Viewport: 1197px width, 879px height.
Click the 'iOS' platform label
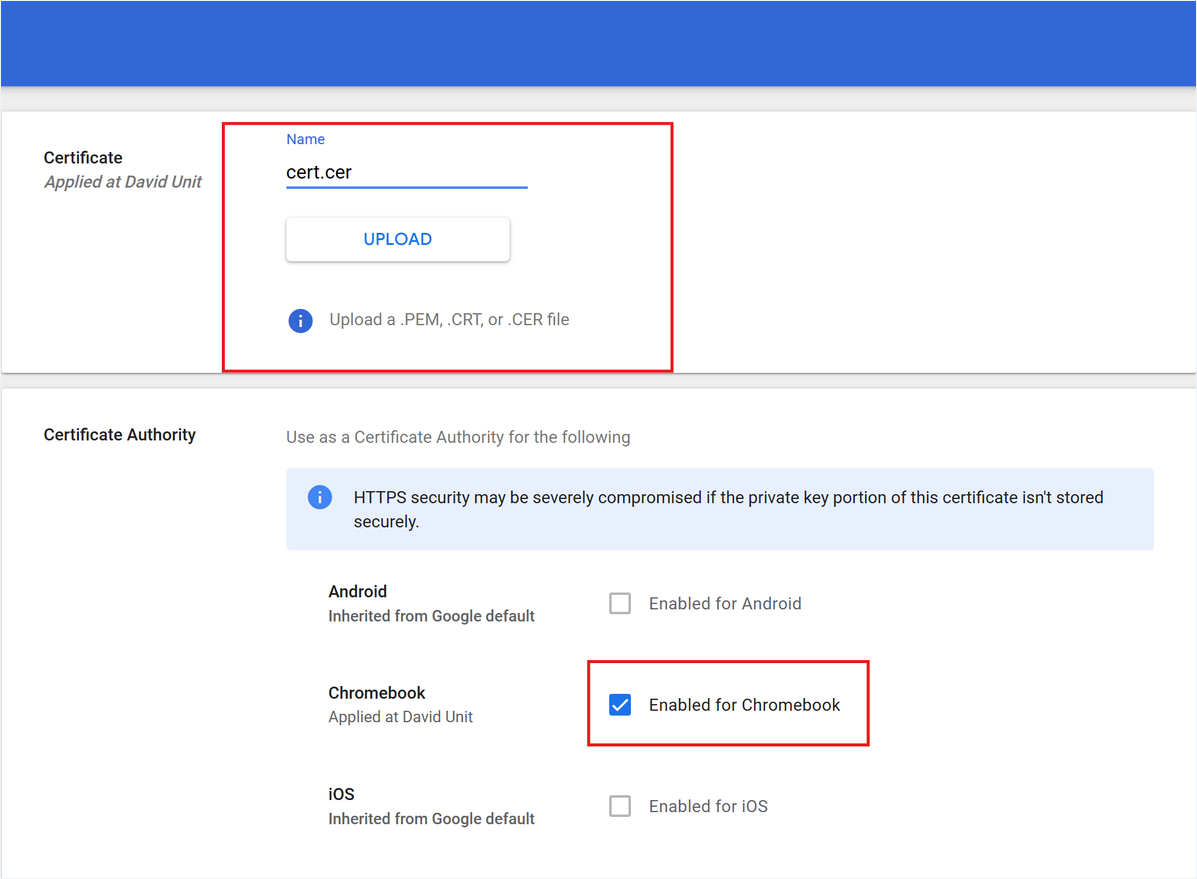click(x=341, y=794)
